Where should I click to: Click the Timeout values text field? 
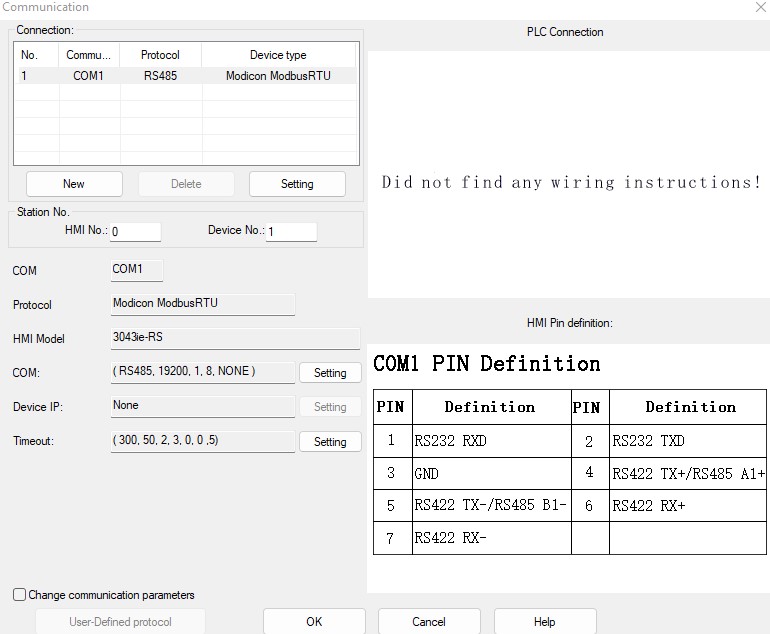pyautogui.click(x=203, y=442)
